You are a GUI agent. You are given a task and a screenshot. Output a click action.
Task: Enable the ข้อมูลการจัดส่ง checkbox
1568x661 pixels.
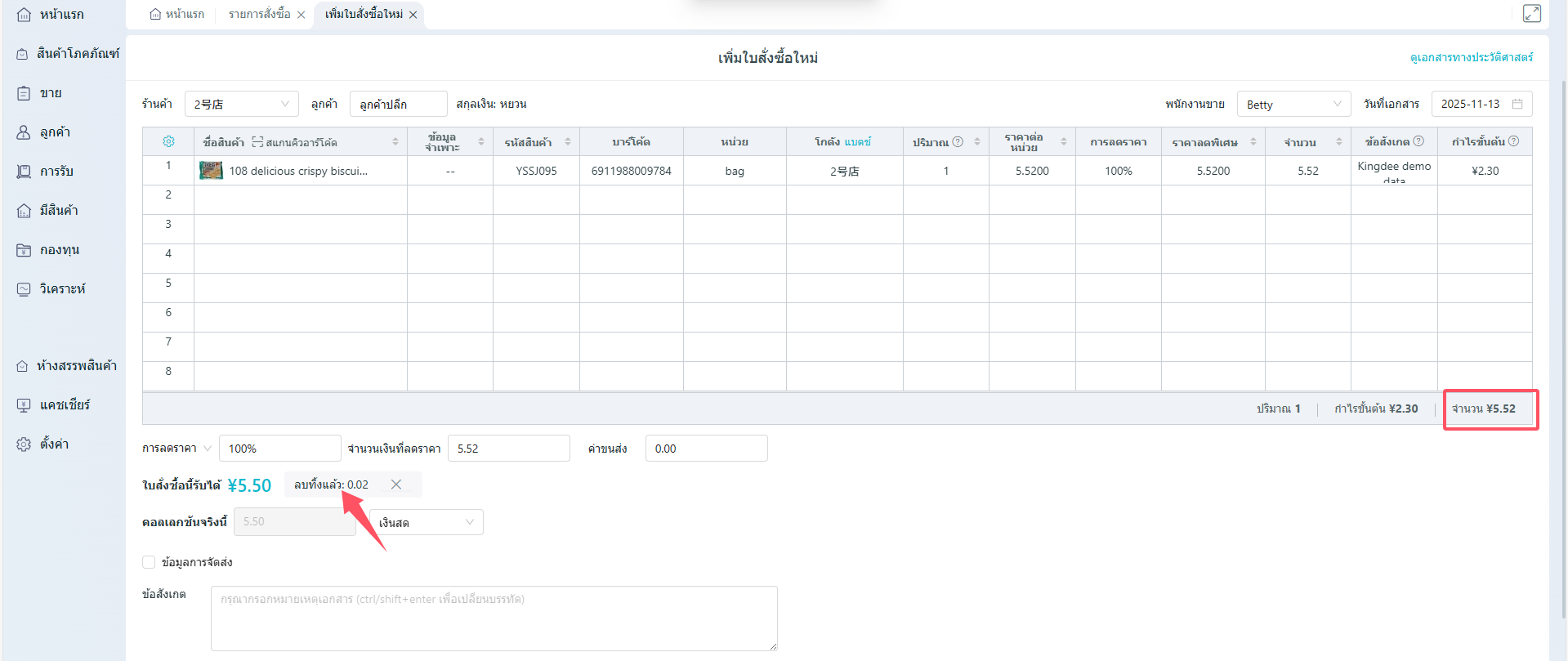point(149,562)
